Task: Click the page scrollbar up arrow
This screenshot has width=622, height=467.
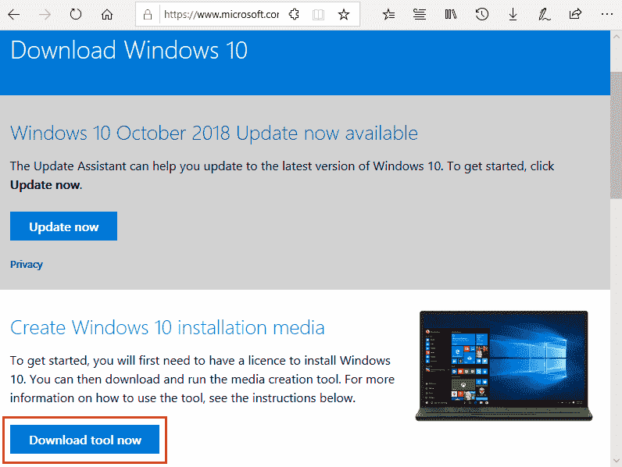Action: [616, 37]
